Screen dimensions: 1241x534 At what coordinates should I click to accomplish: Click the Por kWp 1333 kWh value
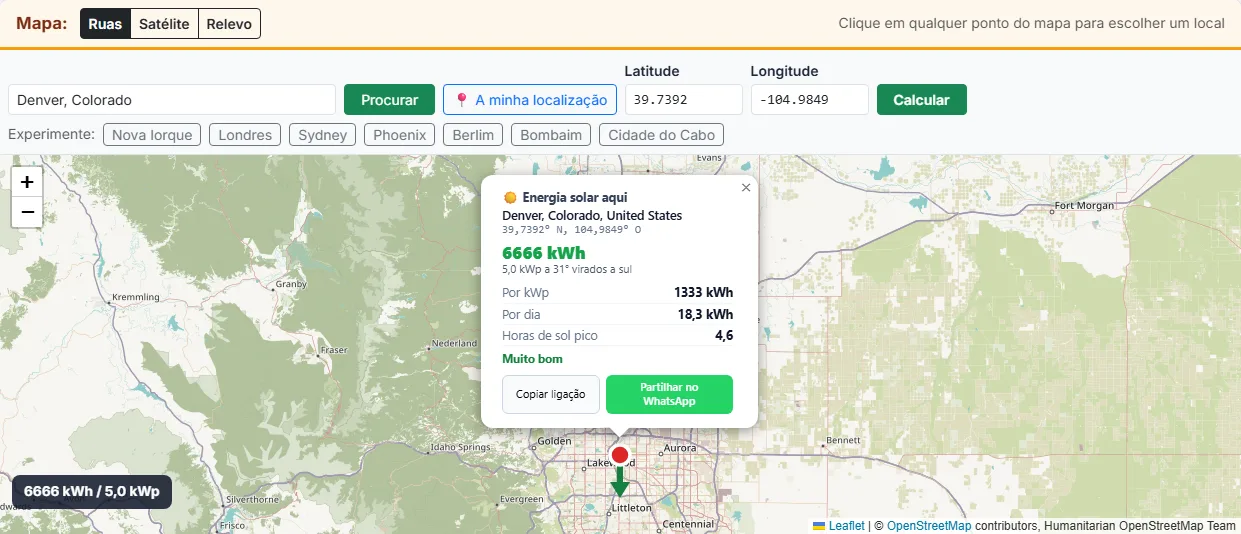pos(703,293)
